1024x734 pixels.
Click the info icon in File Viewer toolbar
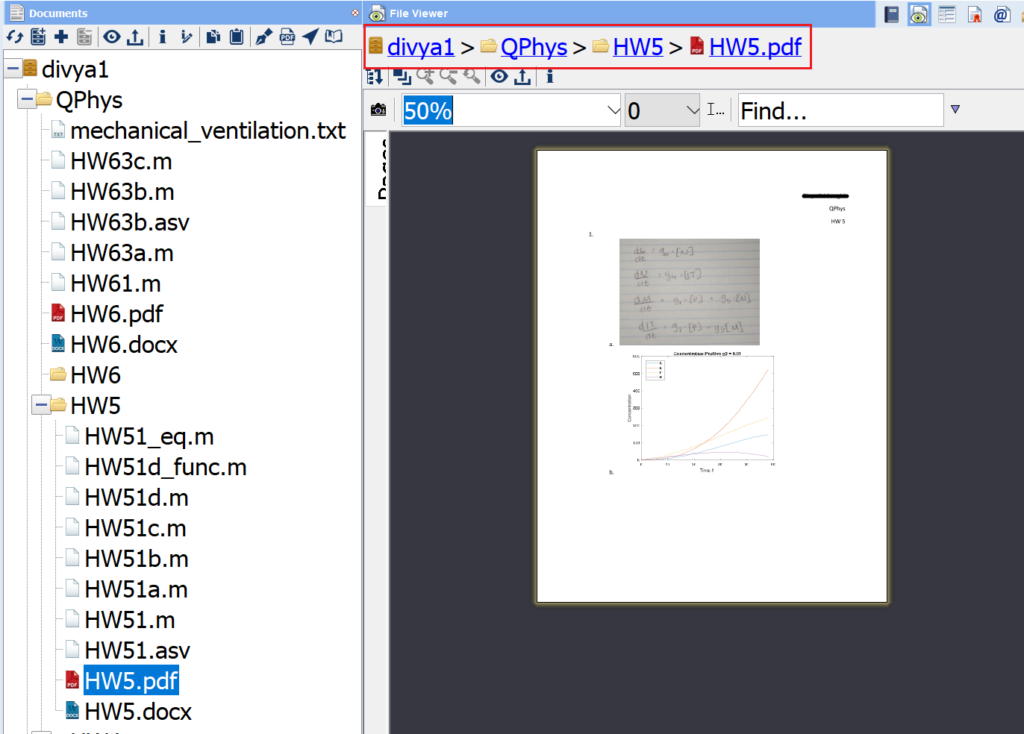click(x=550, y=76)
